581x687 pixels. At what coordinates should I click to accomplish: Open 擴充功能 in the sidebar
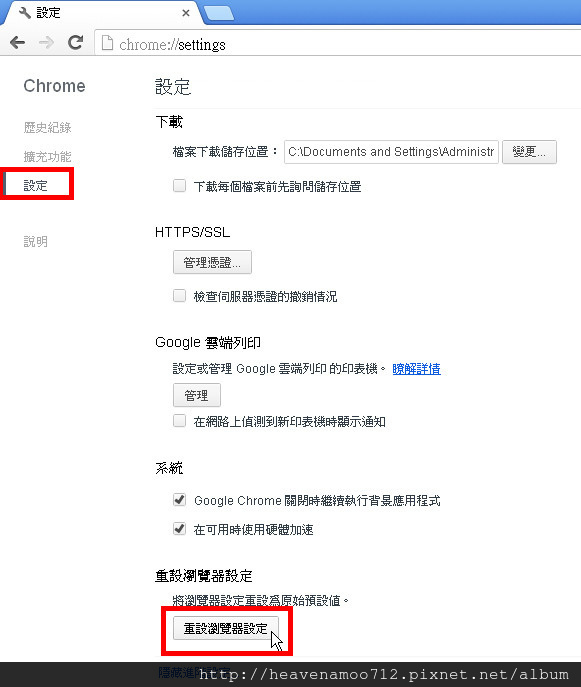pyautogui.click(x=47, y=156)
